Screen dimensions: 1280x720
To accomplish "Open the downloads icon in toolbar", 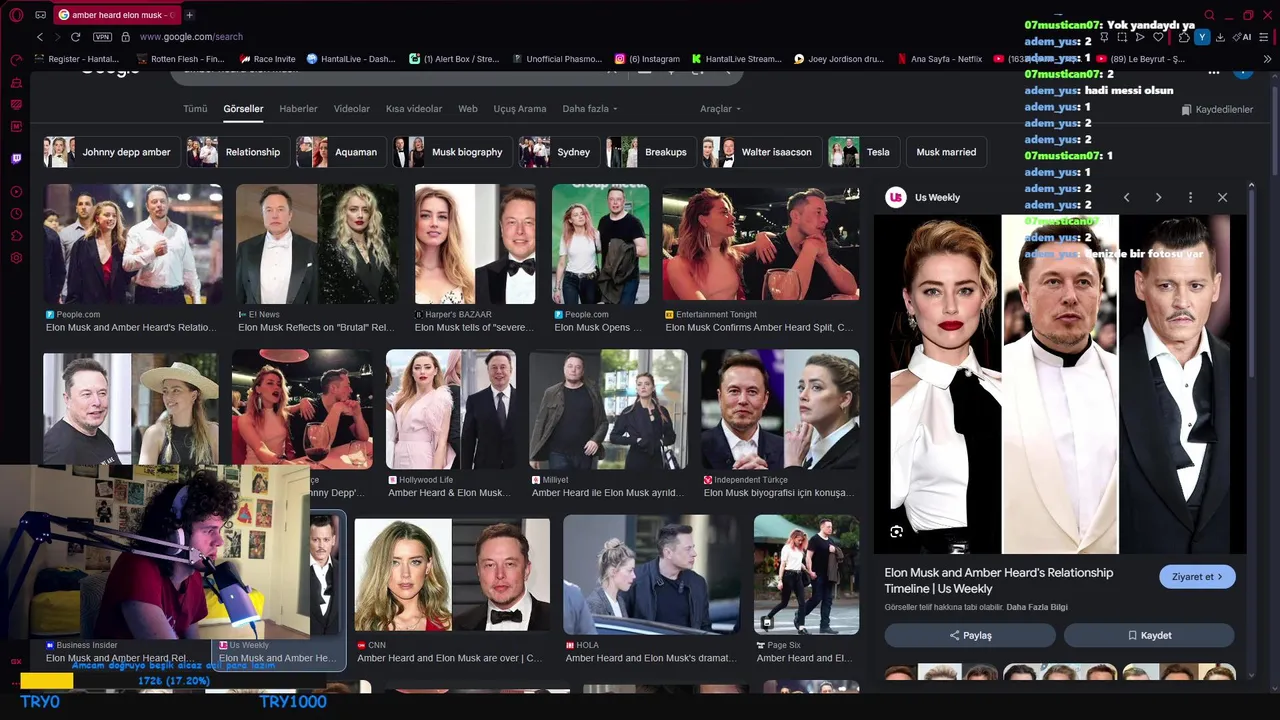I will pyautogui.click(x=1220, y=37).
